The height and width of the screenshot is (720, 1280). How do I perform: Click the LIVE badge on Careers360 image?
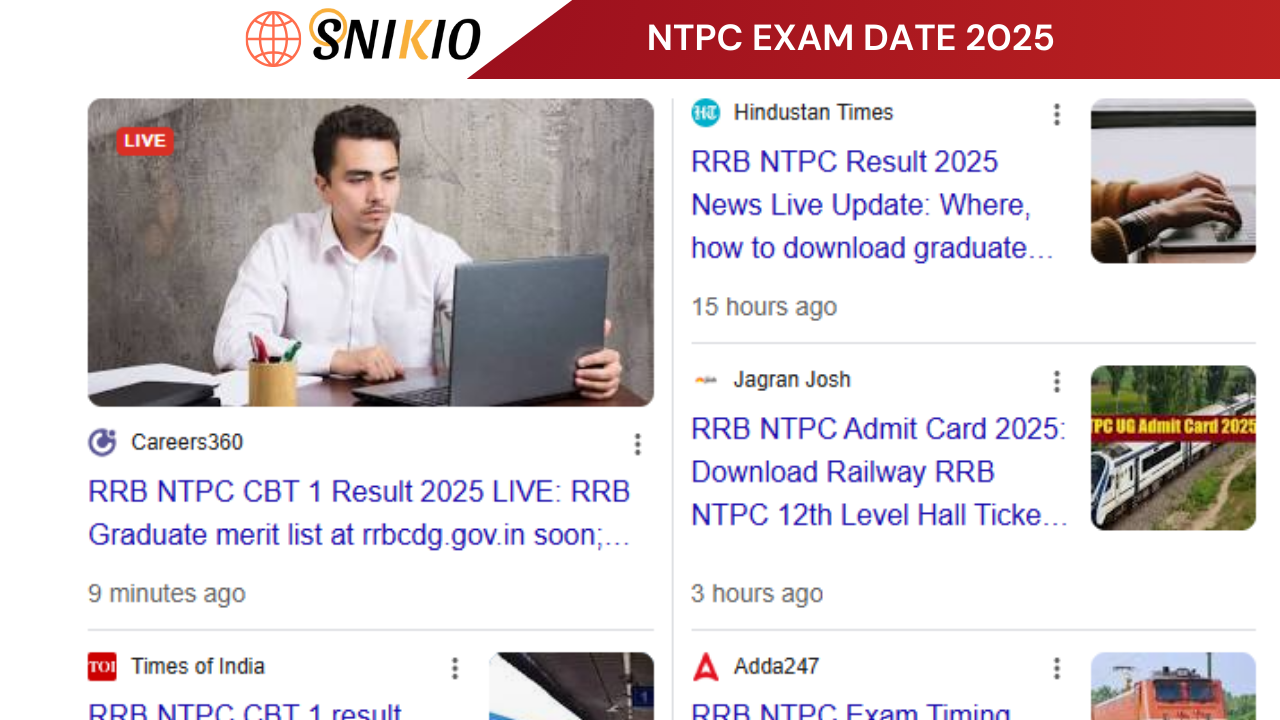(145, 141)
